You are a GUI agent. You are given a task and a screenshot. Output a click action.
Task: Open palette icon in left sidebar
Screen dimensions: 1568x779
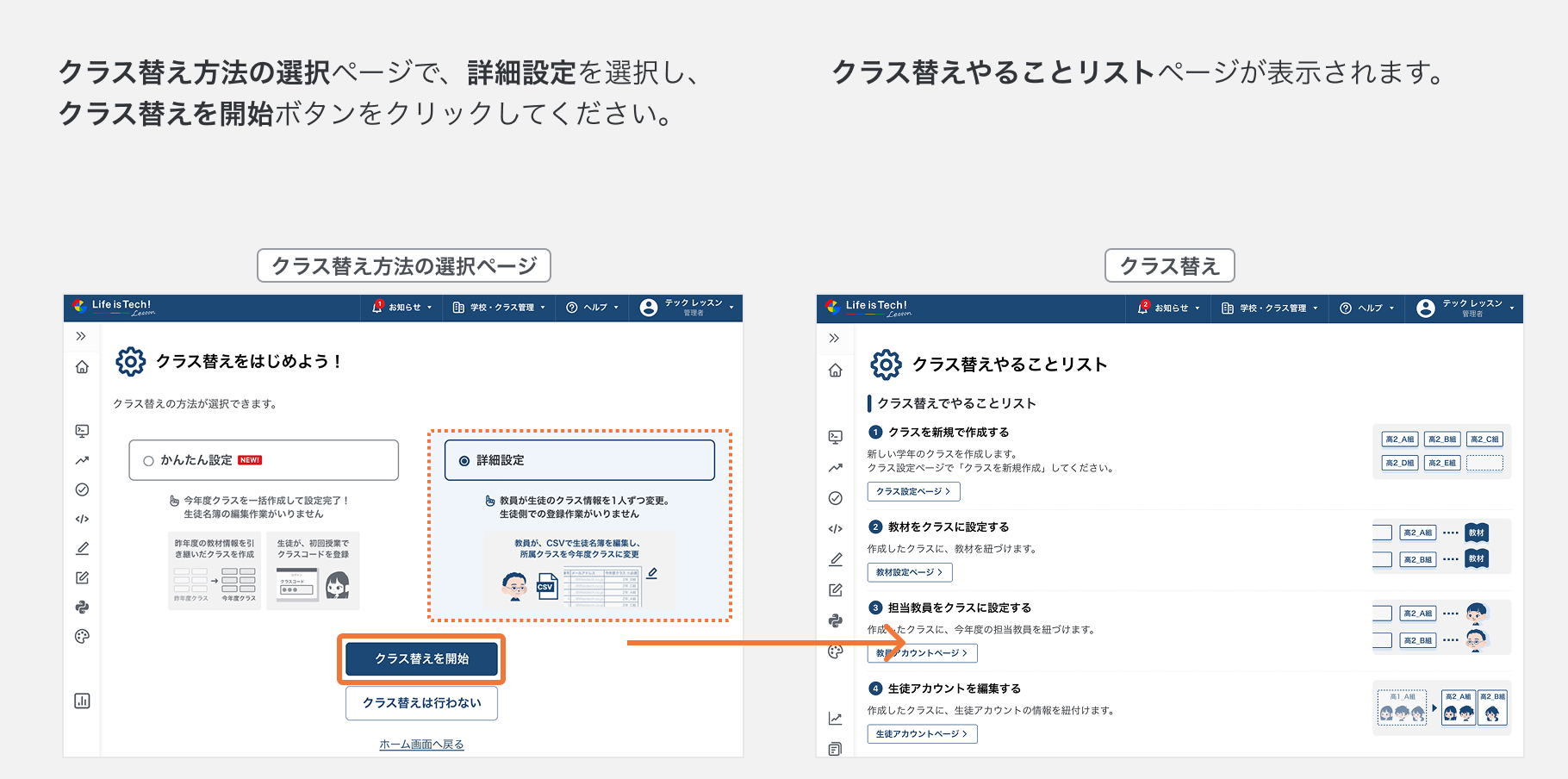[82, 636]
